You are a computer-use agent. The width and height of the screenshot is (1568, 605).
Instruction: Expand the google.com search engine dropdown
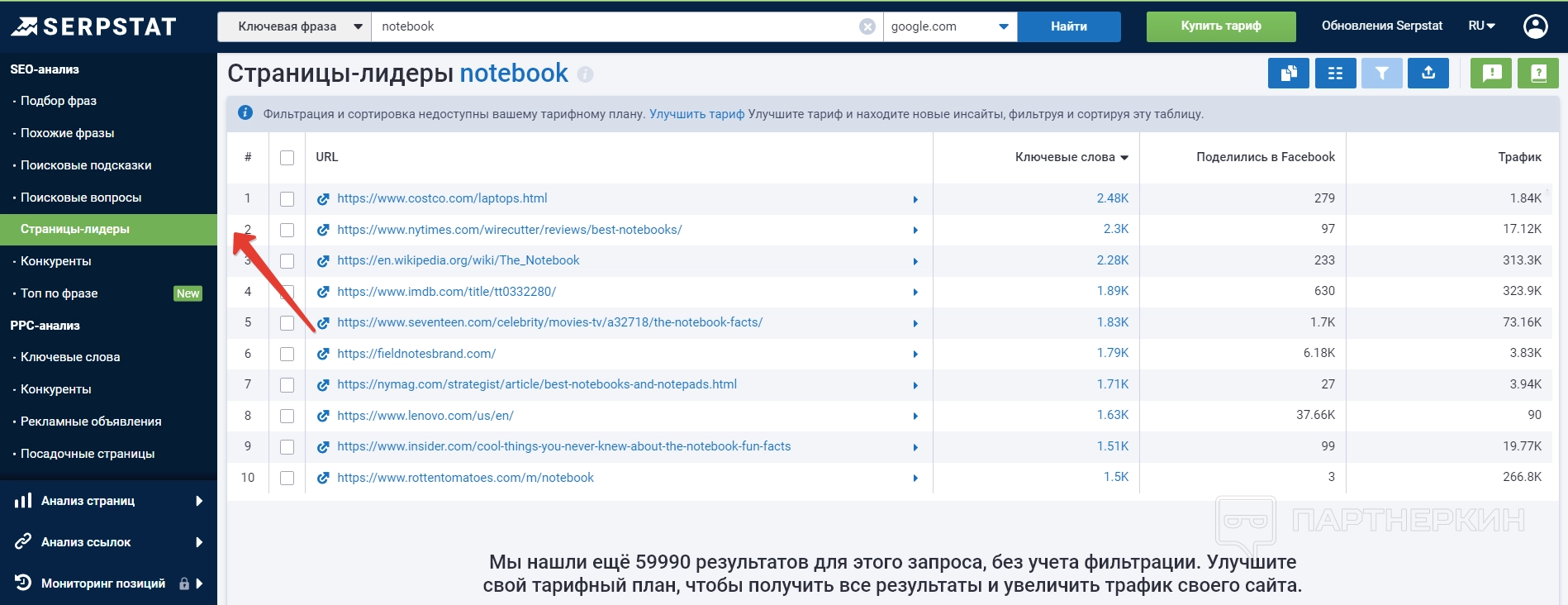[x=949, y=26]
